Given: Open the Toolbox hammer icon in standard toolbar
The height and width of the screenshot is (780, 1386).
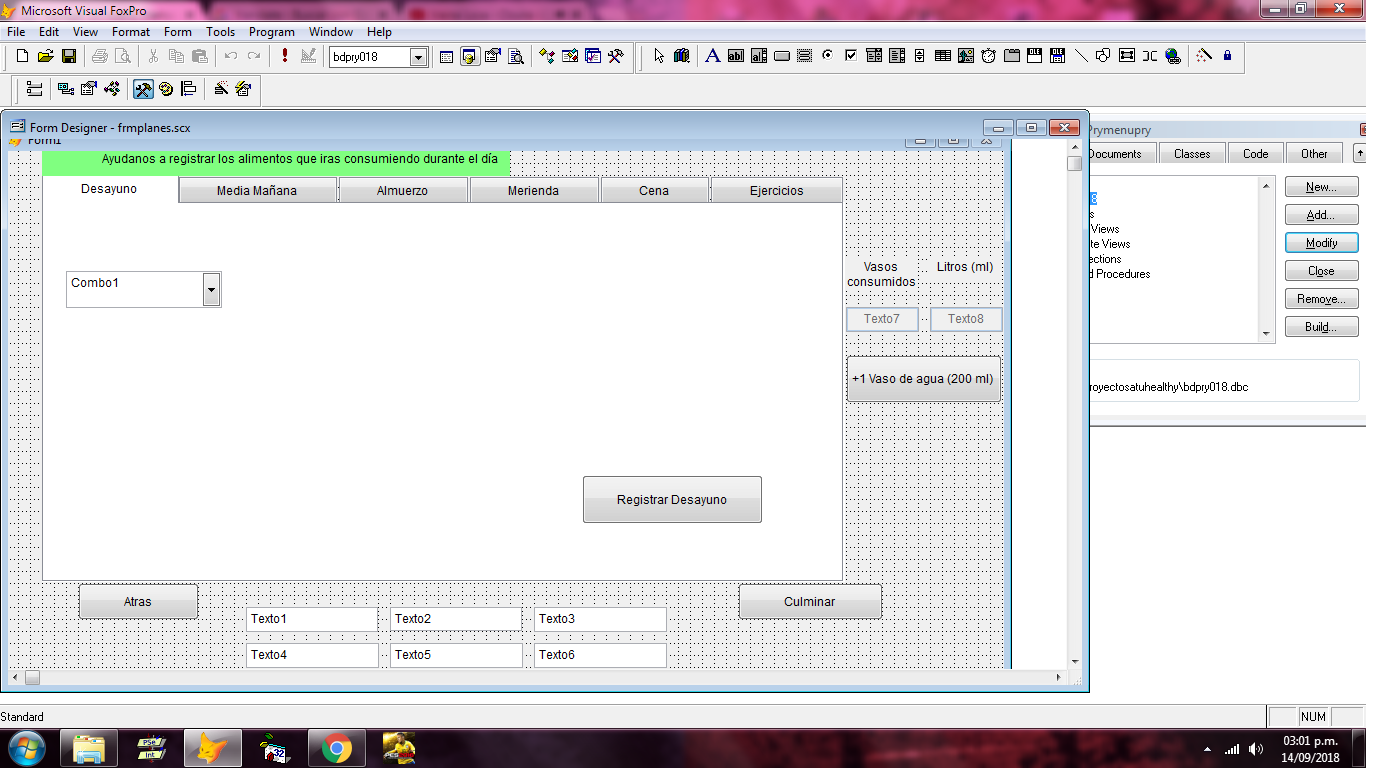Looking at the screenshot, I should [615, 57].
